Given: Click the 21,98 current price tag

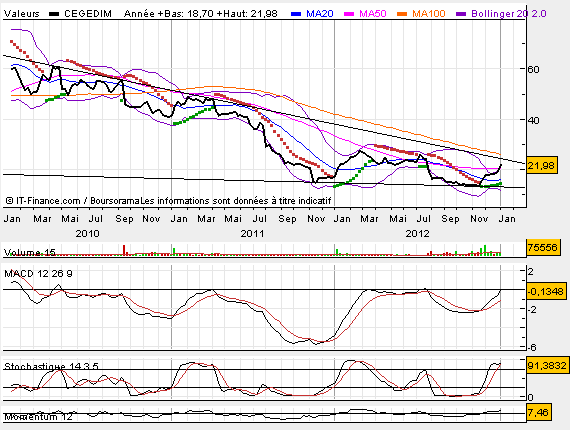Looking at the screenshot, I should tap(541, 166).
